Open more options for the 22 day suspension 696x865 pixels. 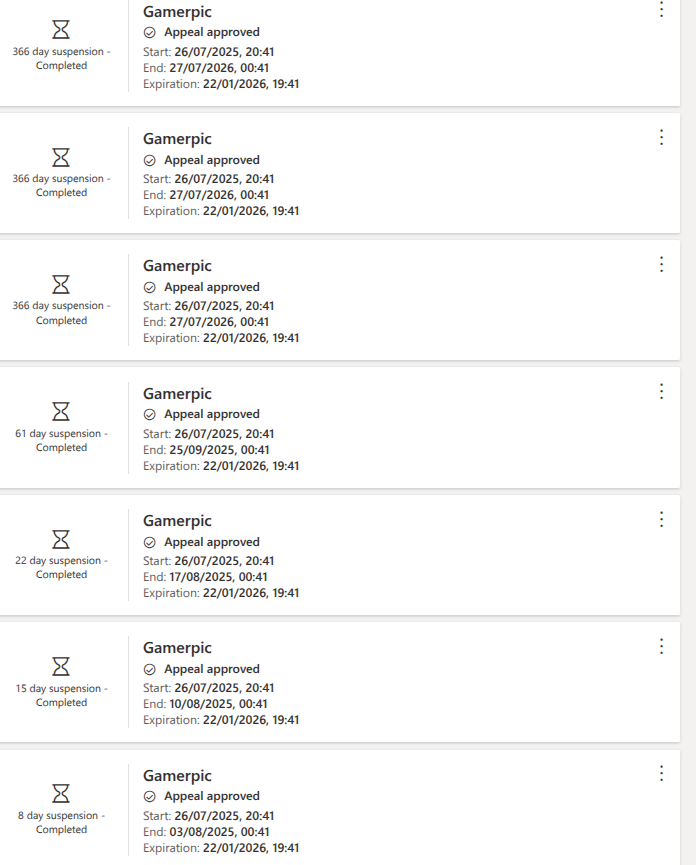click(x=661, y=519)
